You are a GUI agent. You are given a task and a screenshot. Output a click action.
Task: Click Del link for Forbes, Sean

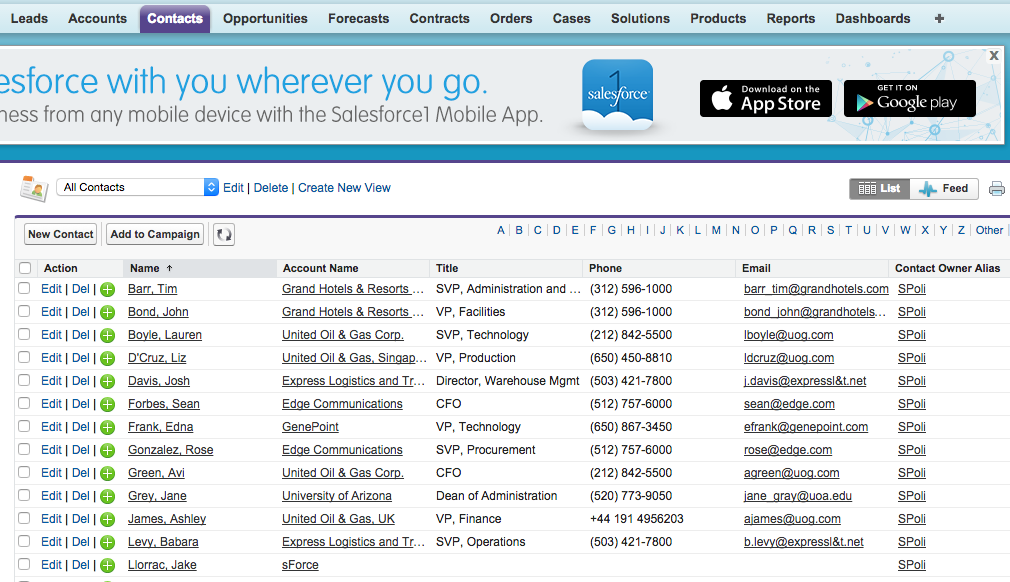[81, 404]
